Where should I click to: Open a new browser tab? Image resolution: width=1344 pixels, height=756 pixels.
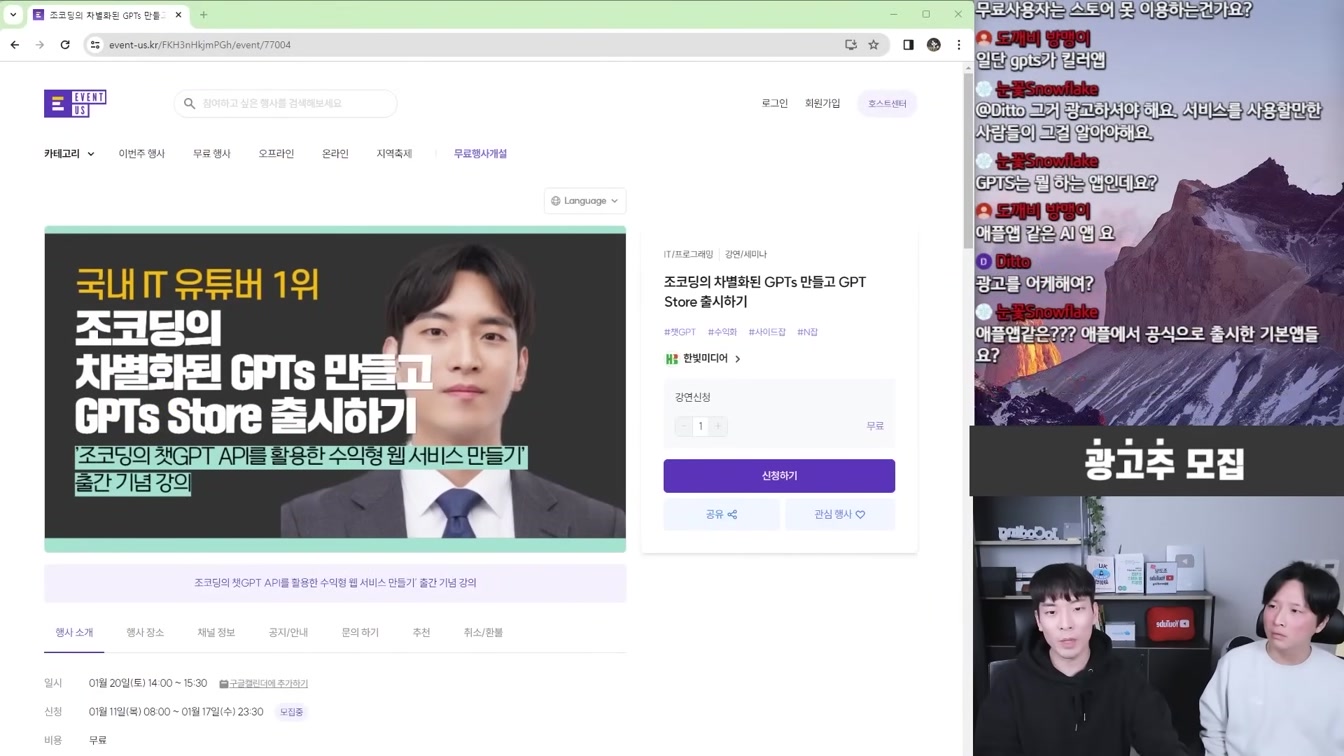click(x=203, y=15)
